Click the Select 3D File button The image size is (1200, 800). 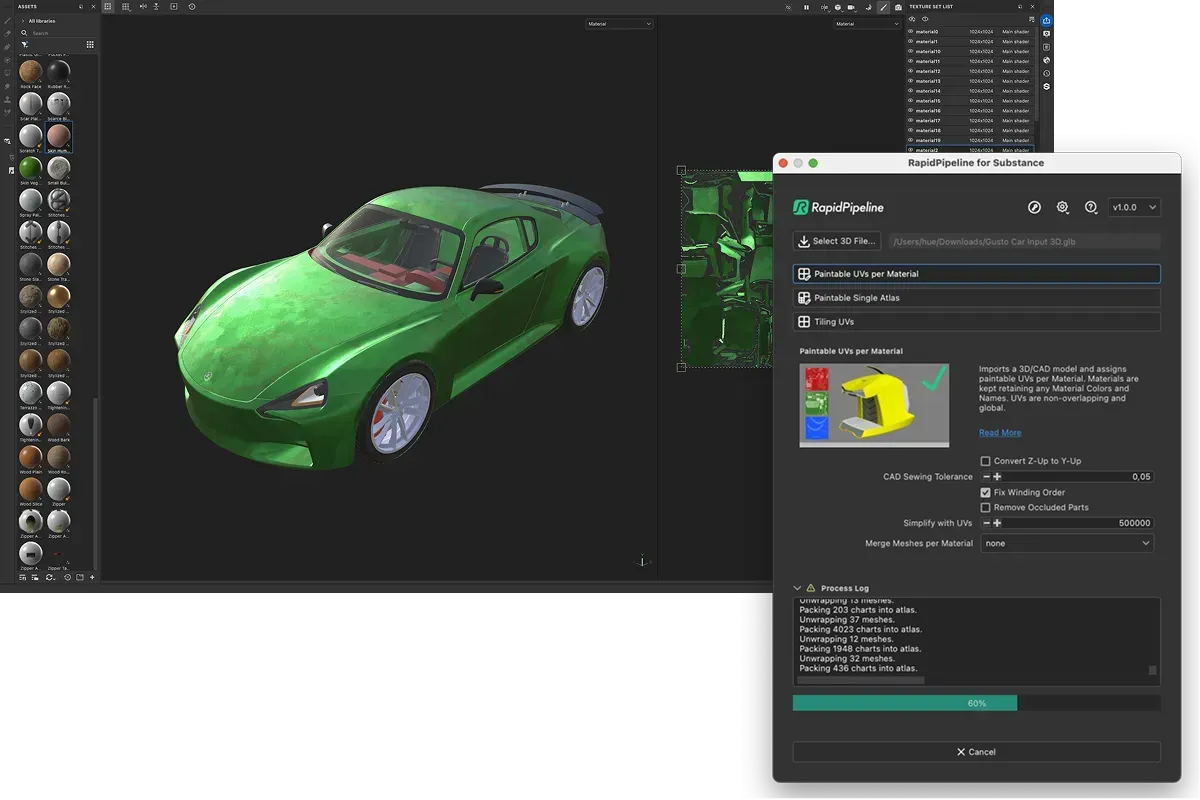838,241
